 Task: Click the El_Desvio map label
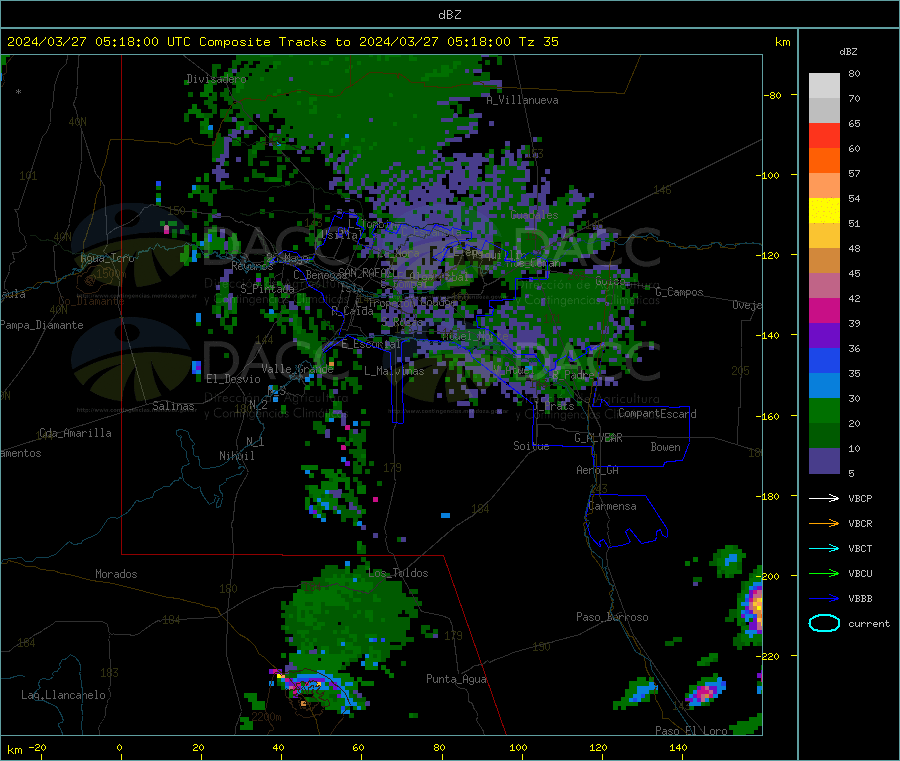(233, 379)
